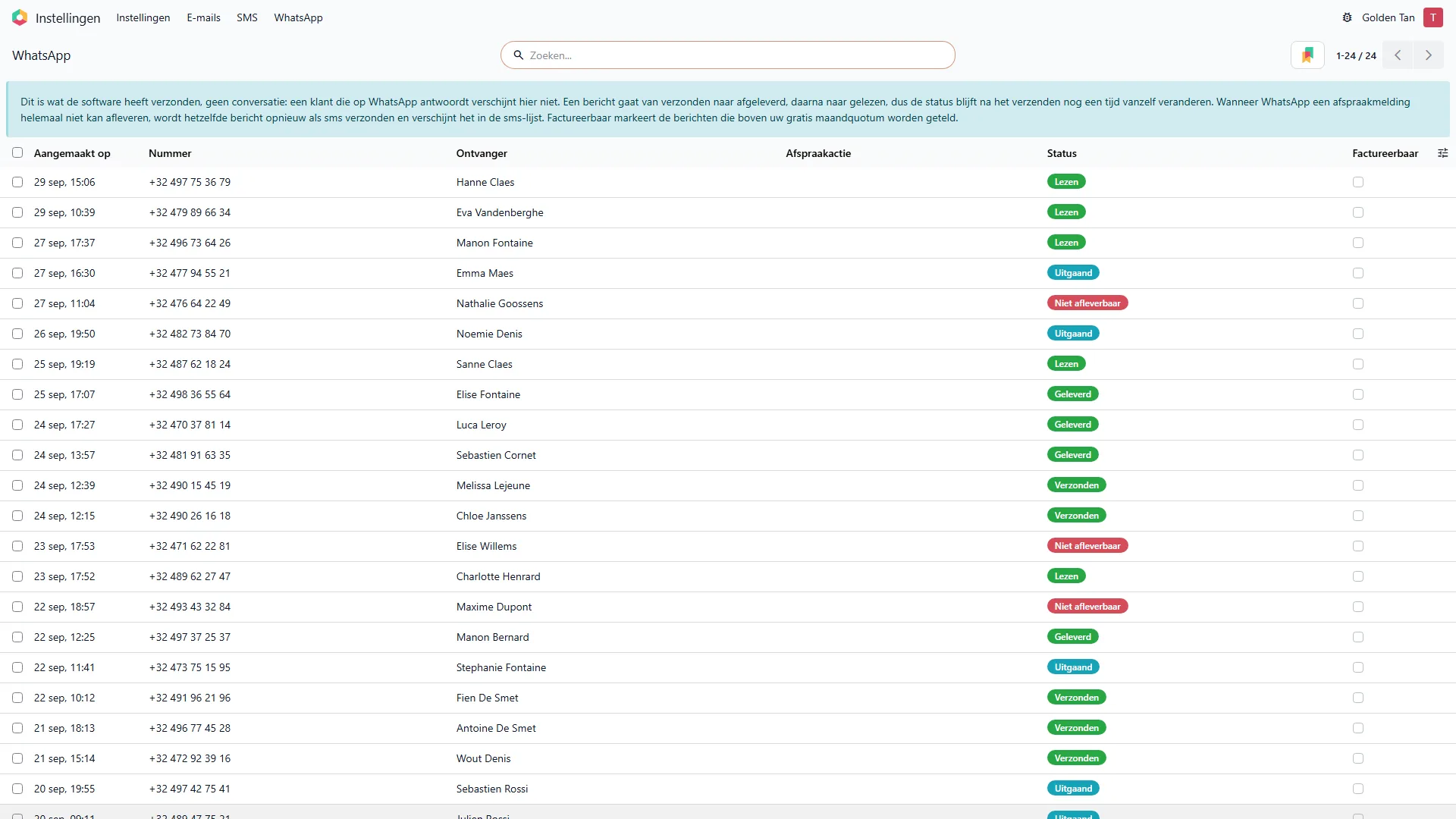This screenshot has height=819, width=1456.
Task: Click Golden Tan company name
Action: click(1388, 17)
